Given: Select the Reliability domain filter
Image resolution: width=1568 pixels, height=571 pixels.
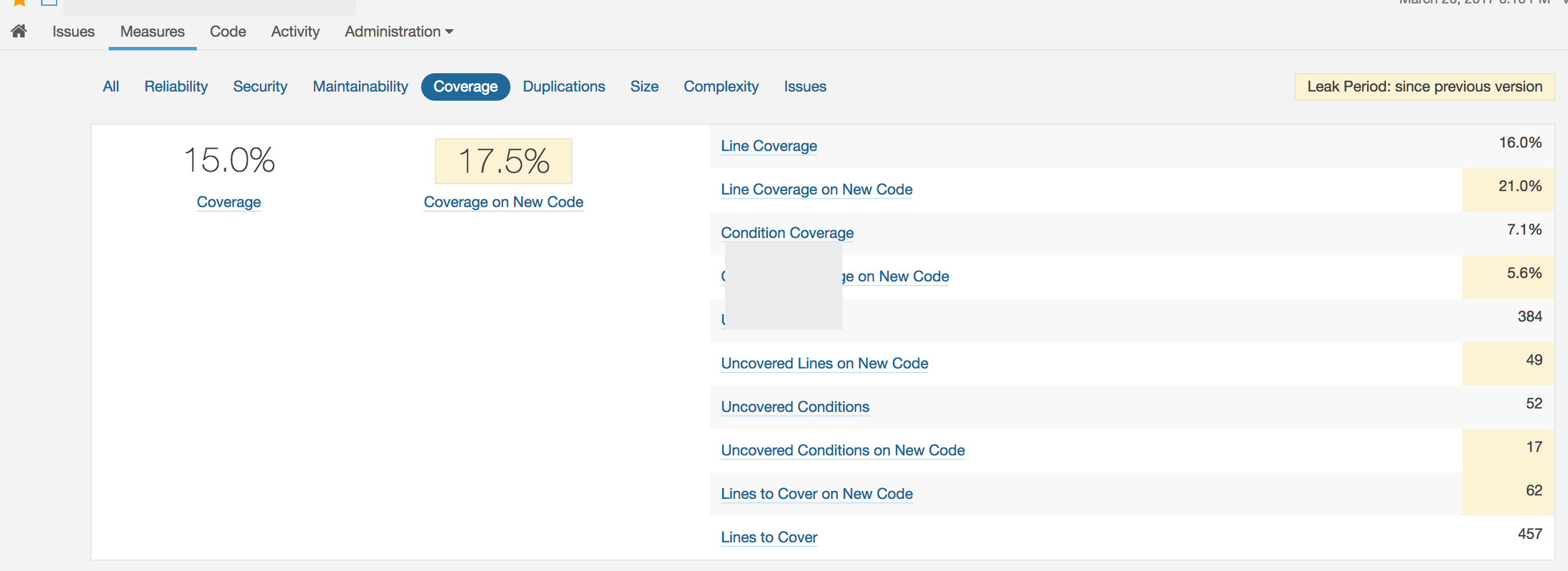Looking at the screenshot, I should [x=176, y=86].
